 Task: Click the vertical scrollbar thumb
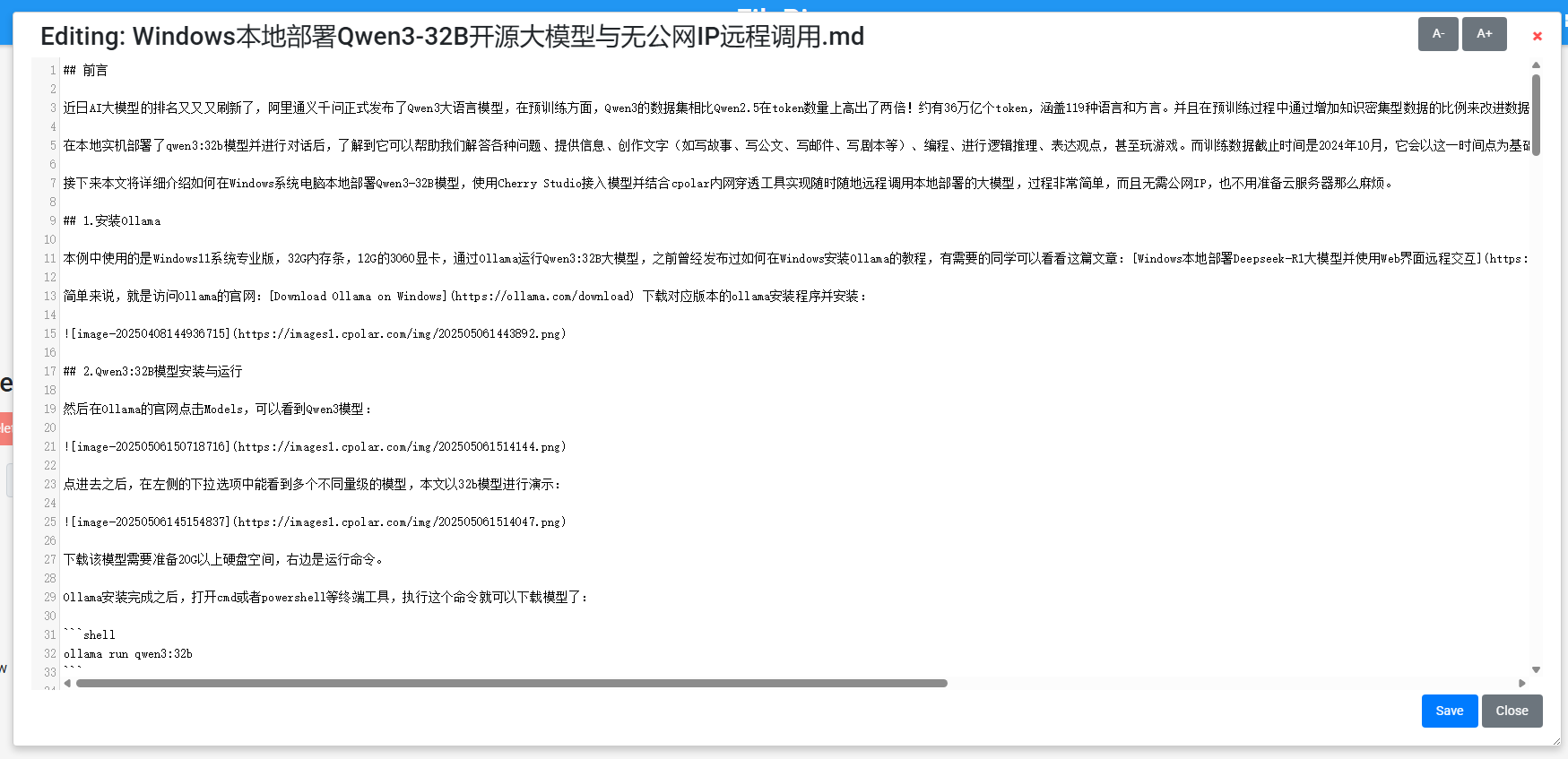[1536, 115]
